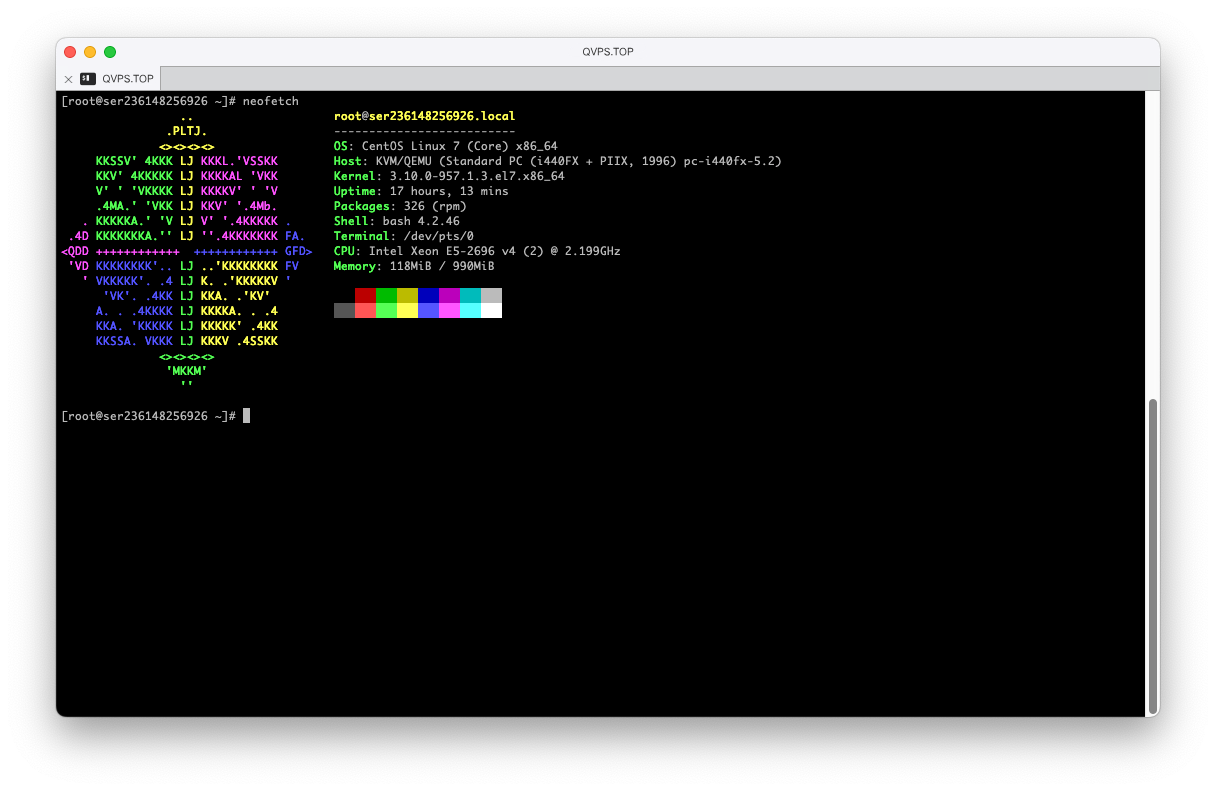1216x791 pixels.
Task: Click the 'neofetch' command text
Action: tap(270, 101)
